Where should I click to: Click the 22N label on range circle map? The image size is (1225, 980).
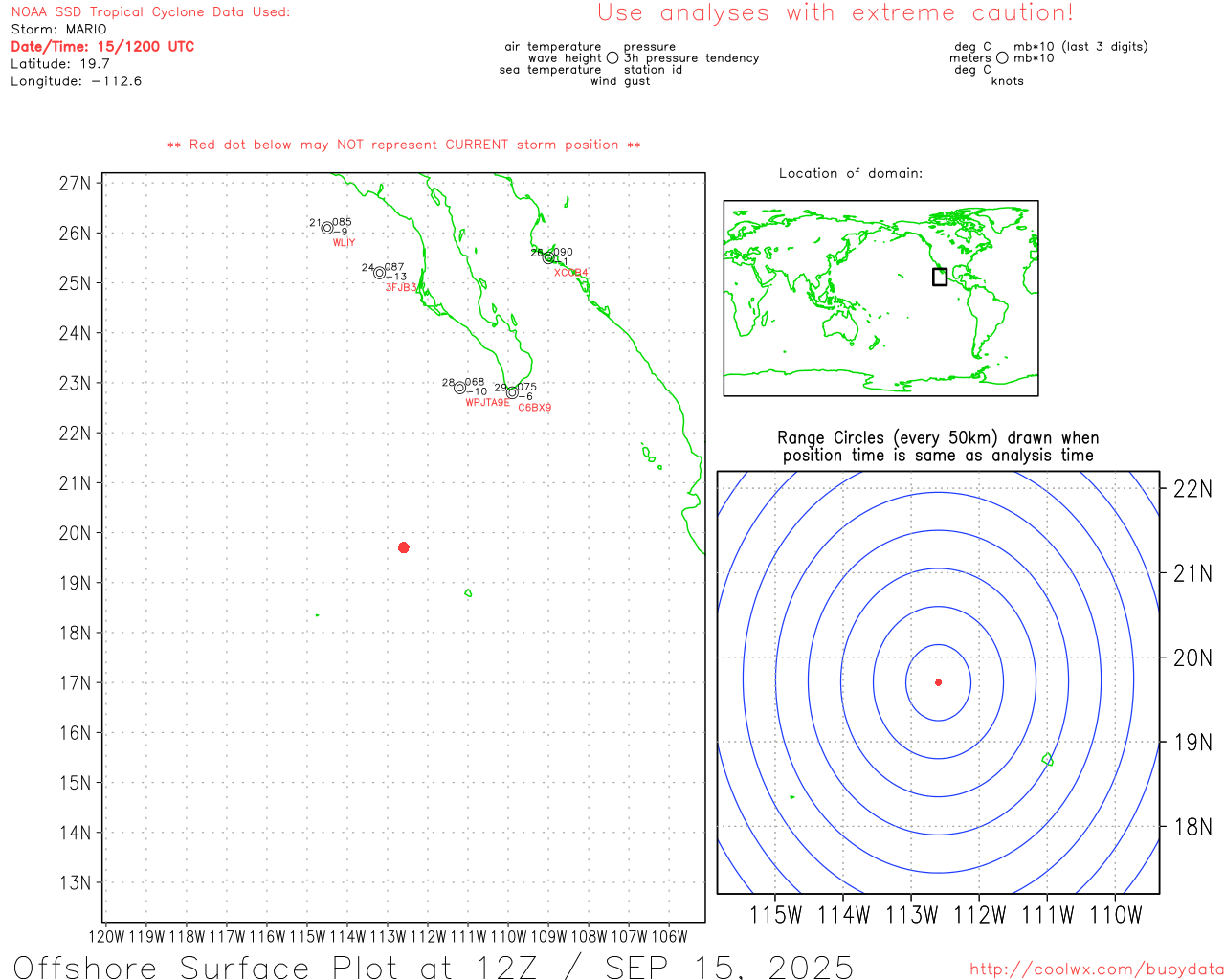(x=1192, y=489)
